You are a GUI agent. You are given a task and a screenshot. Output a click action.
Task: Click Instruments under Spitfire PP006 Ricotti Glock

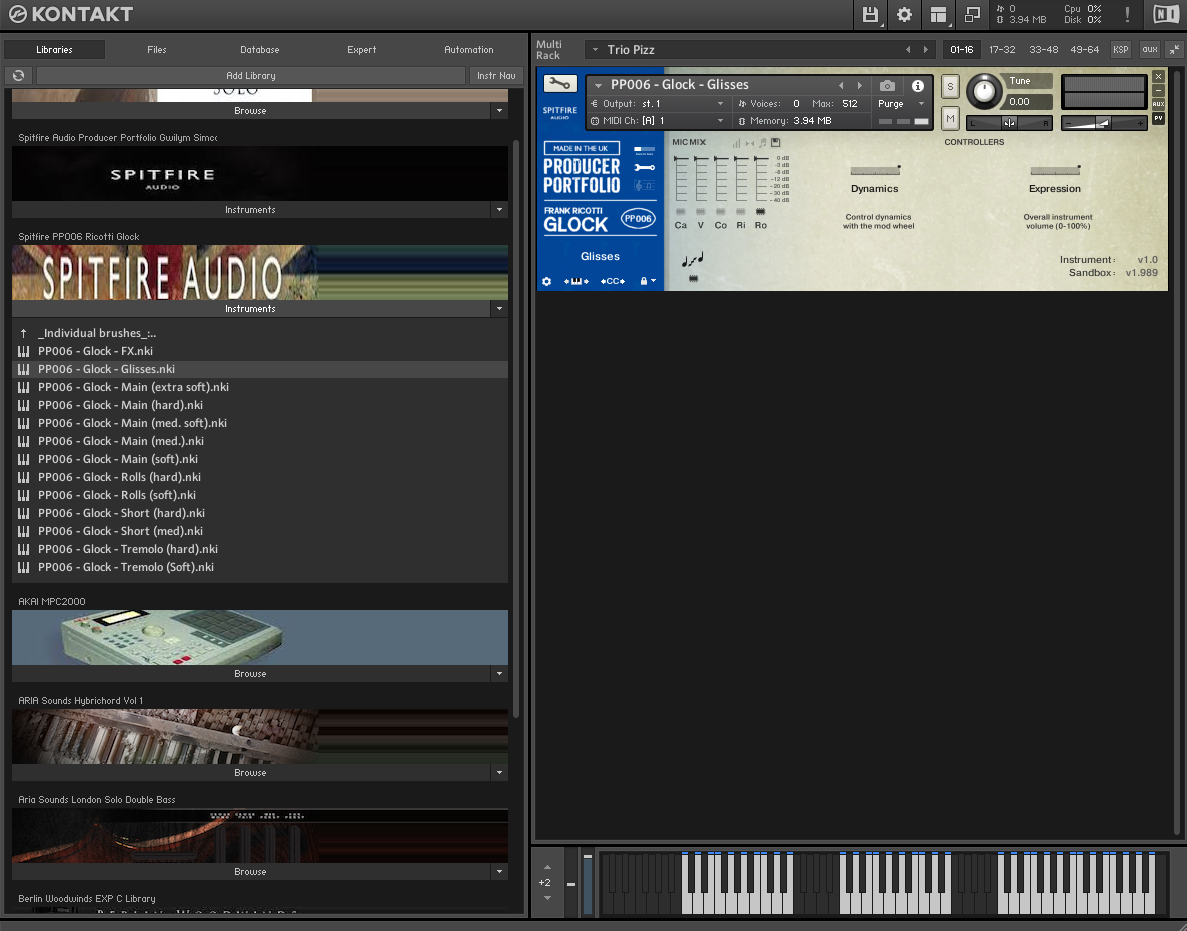coord(251,309)
